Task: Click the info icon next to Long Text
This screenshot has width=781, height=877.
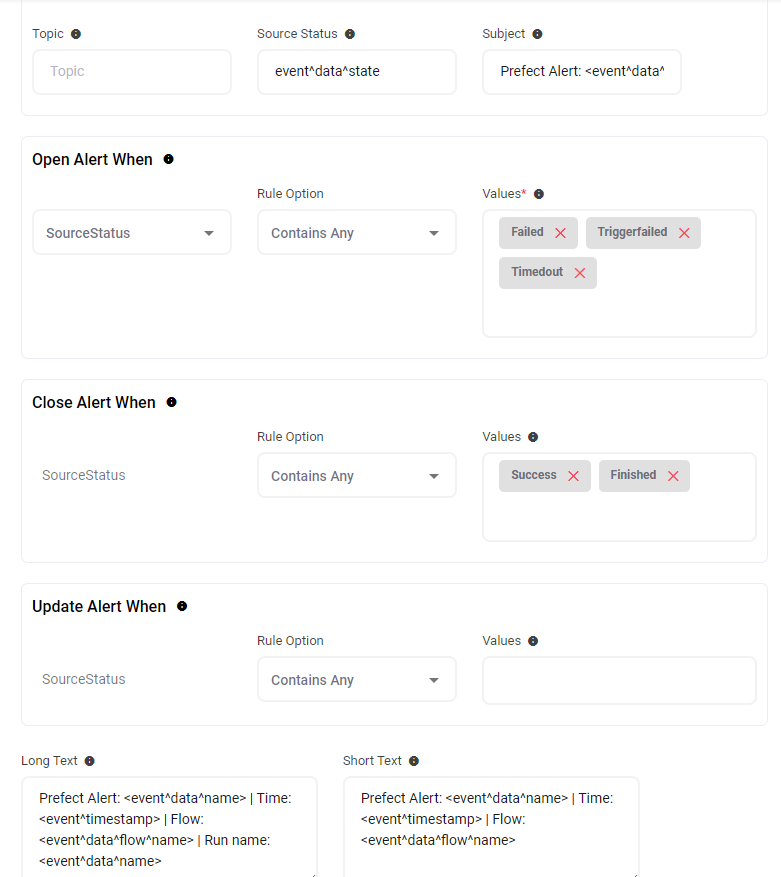Action: pos(90,761)
